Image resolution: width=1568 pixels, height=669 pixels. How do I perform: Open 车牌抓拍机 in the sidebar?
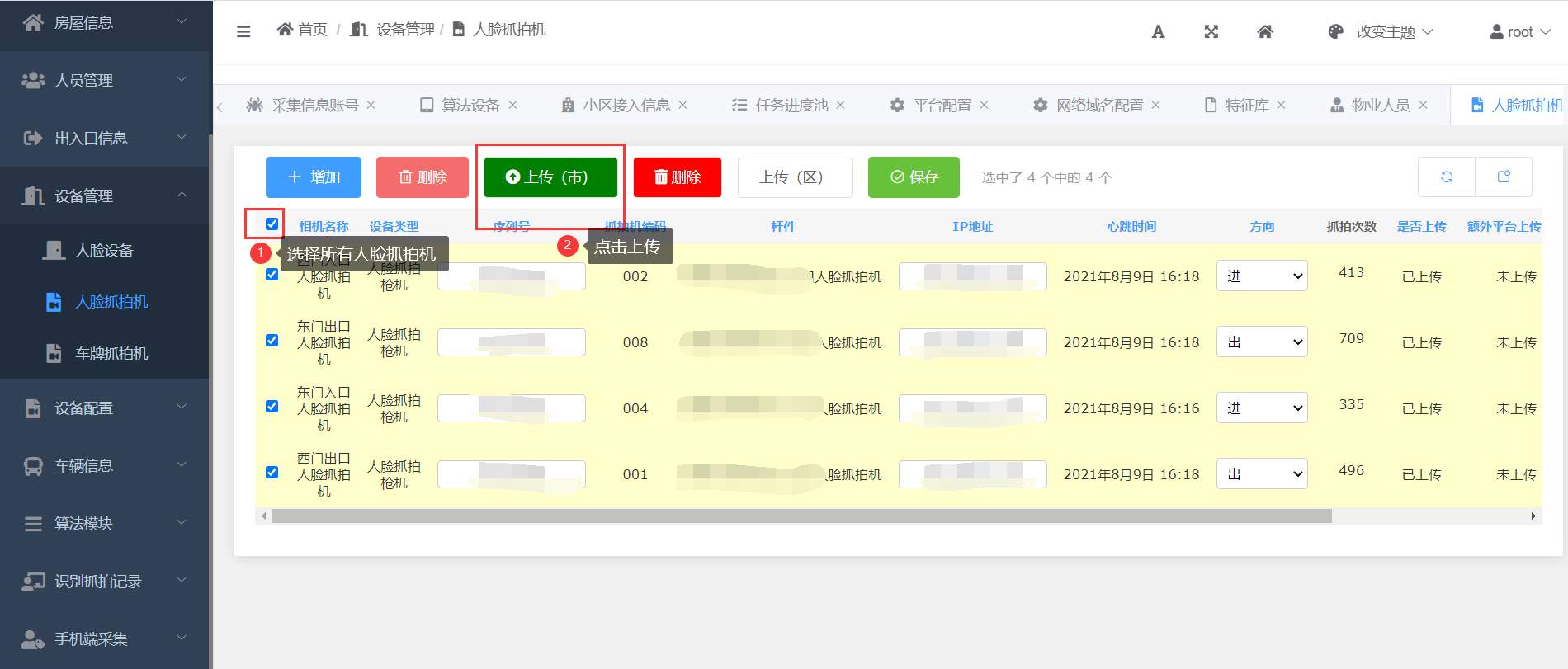click(x=111, y=353)
